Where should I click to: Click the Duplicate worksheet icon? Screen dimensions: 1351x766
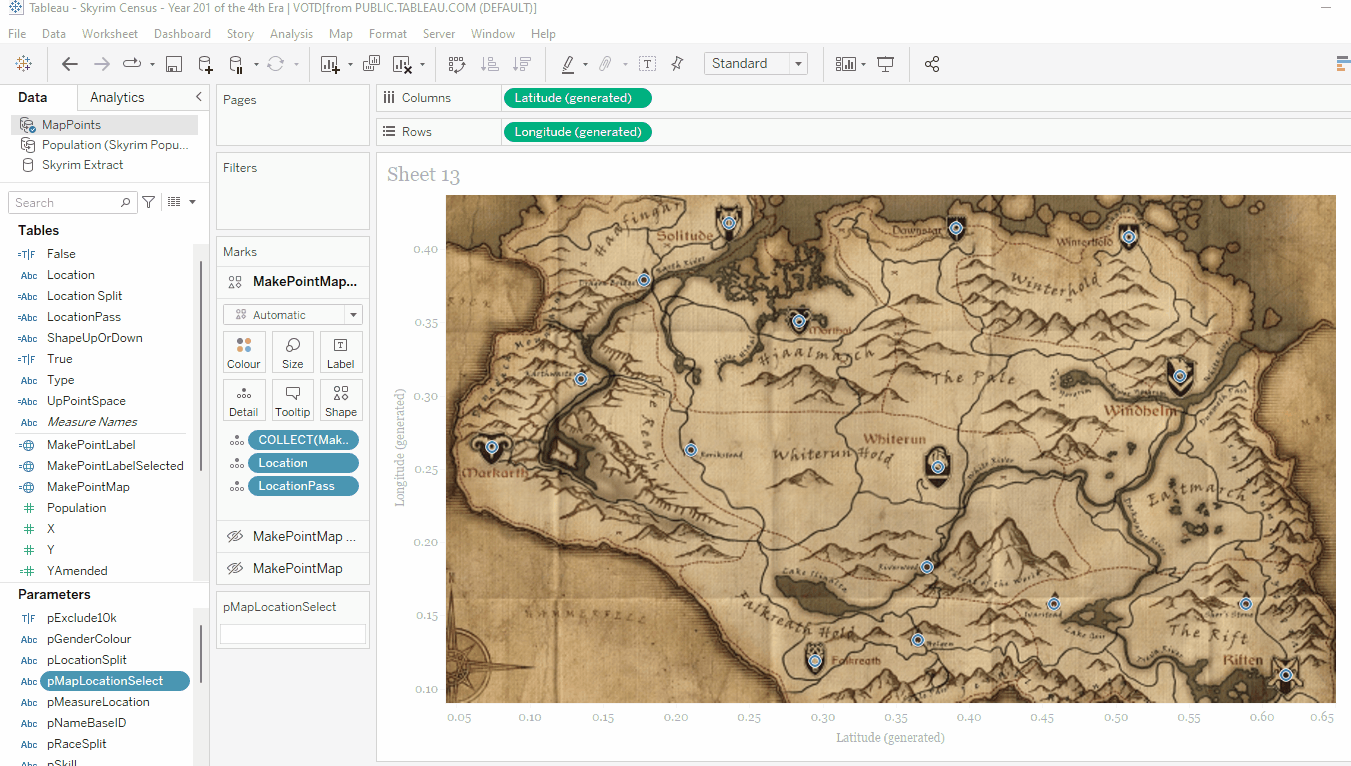coord(371,64)
